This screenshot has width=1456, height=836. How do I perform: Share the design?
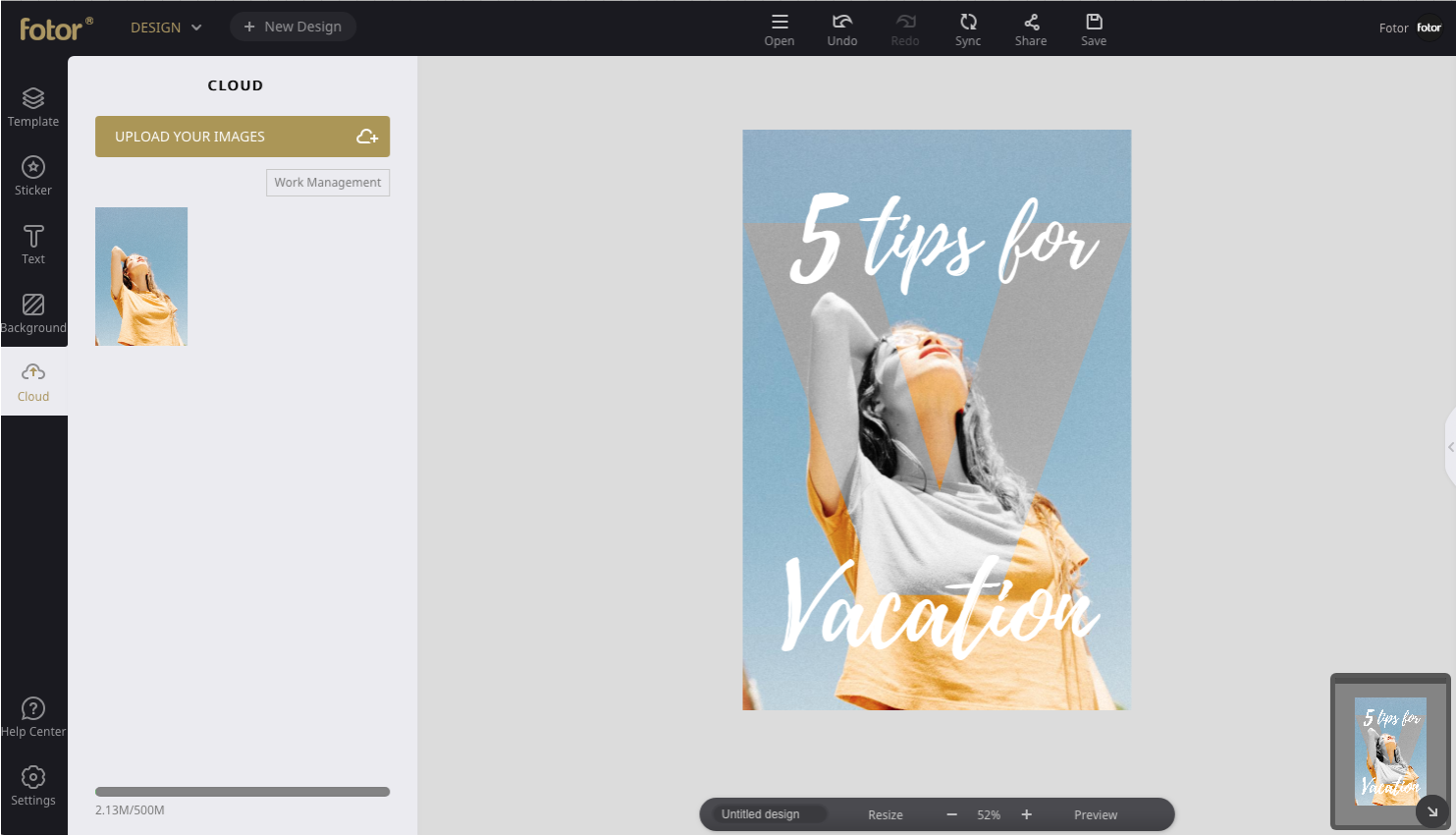point(1031,29)
